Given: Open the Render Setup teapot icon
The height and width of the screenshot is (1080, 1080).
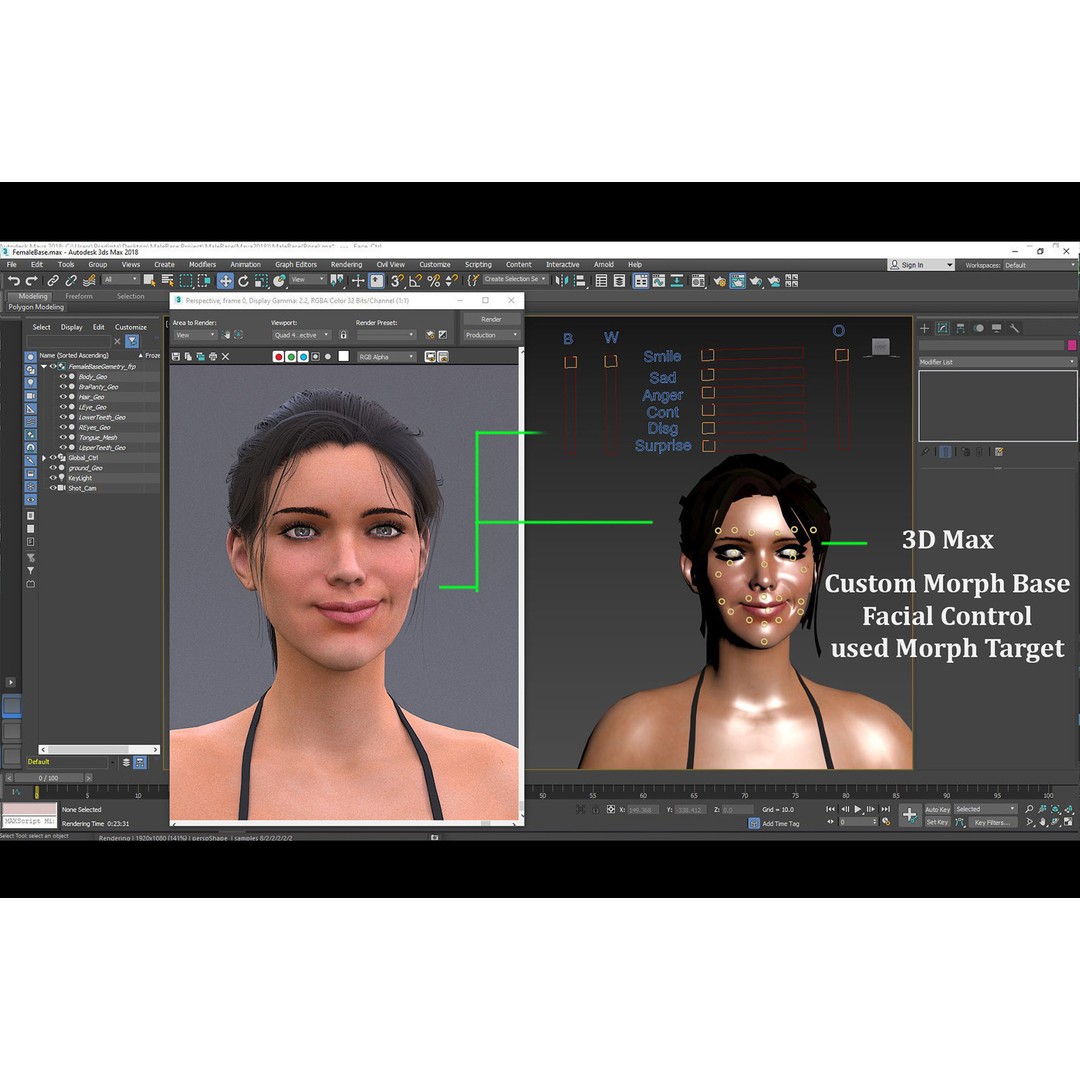Looking at the screenshot, I should pos(720,280).
